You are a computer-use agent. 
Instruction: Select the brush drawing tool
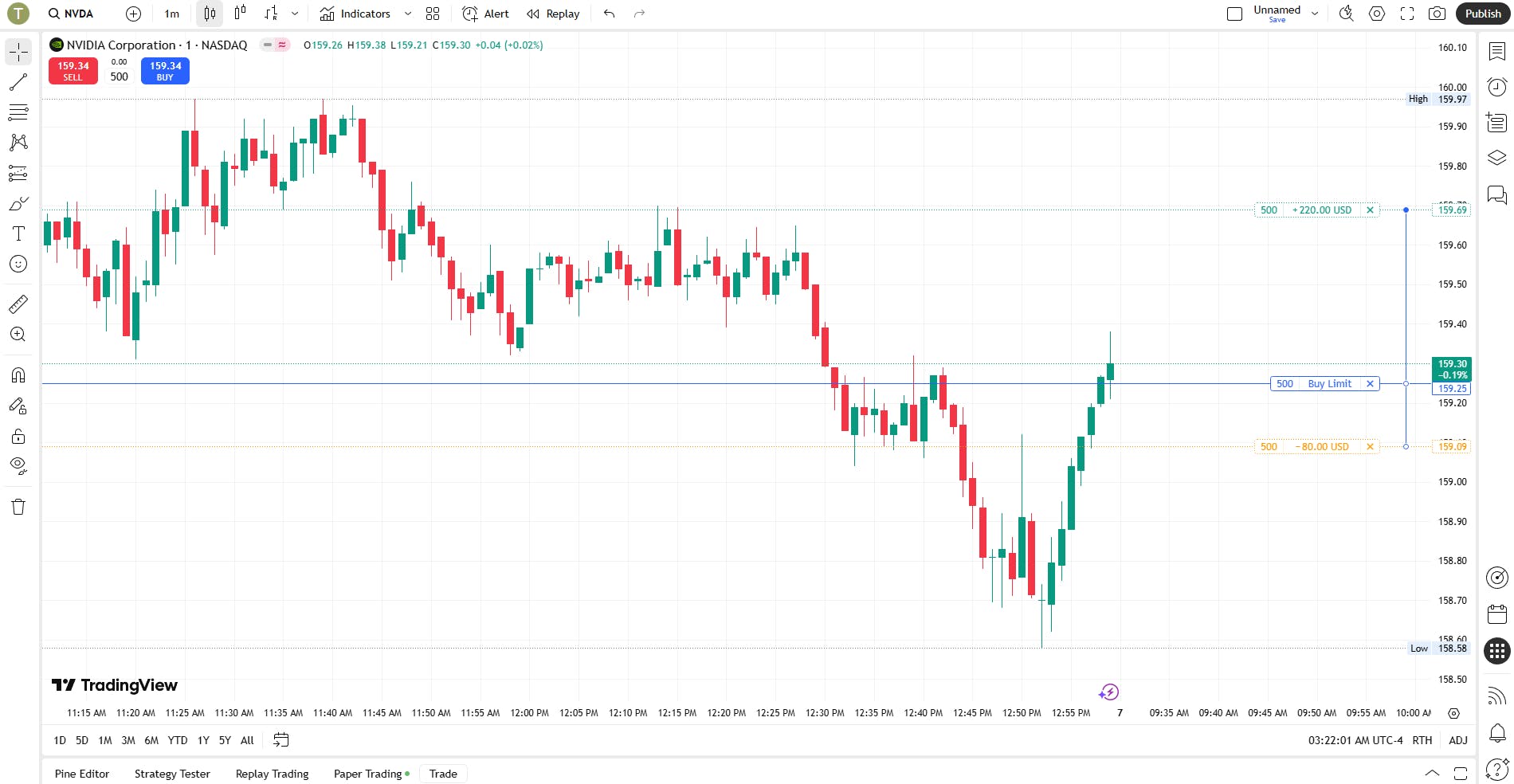tap(18, 203)
